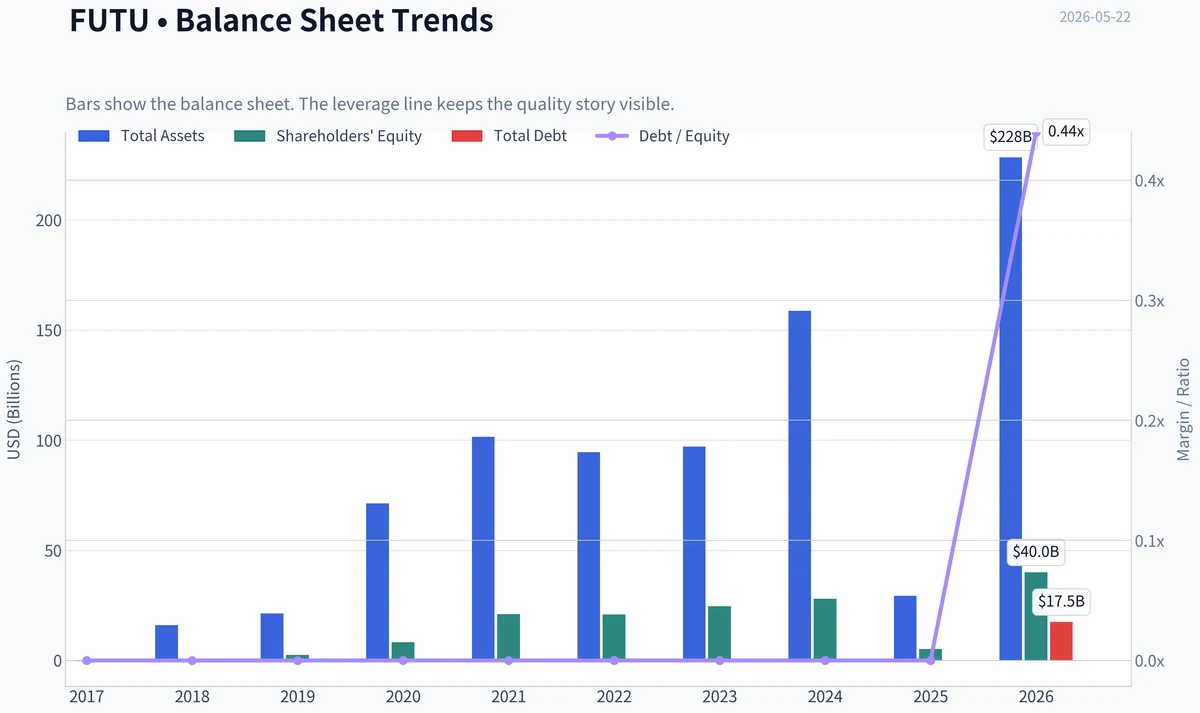
Task: Click the 2021 Shareholders' Equity bar
Action: click(x=508, y=637)
